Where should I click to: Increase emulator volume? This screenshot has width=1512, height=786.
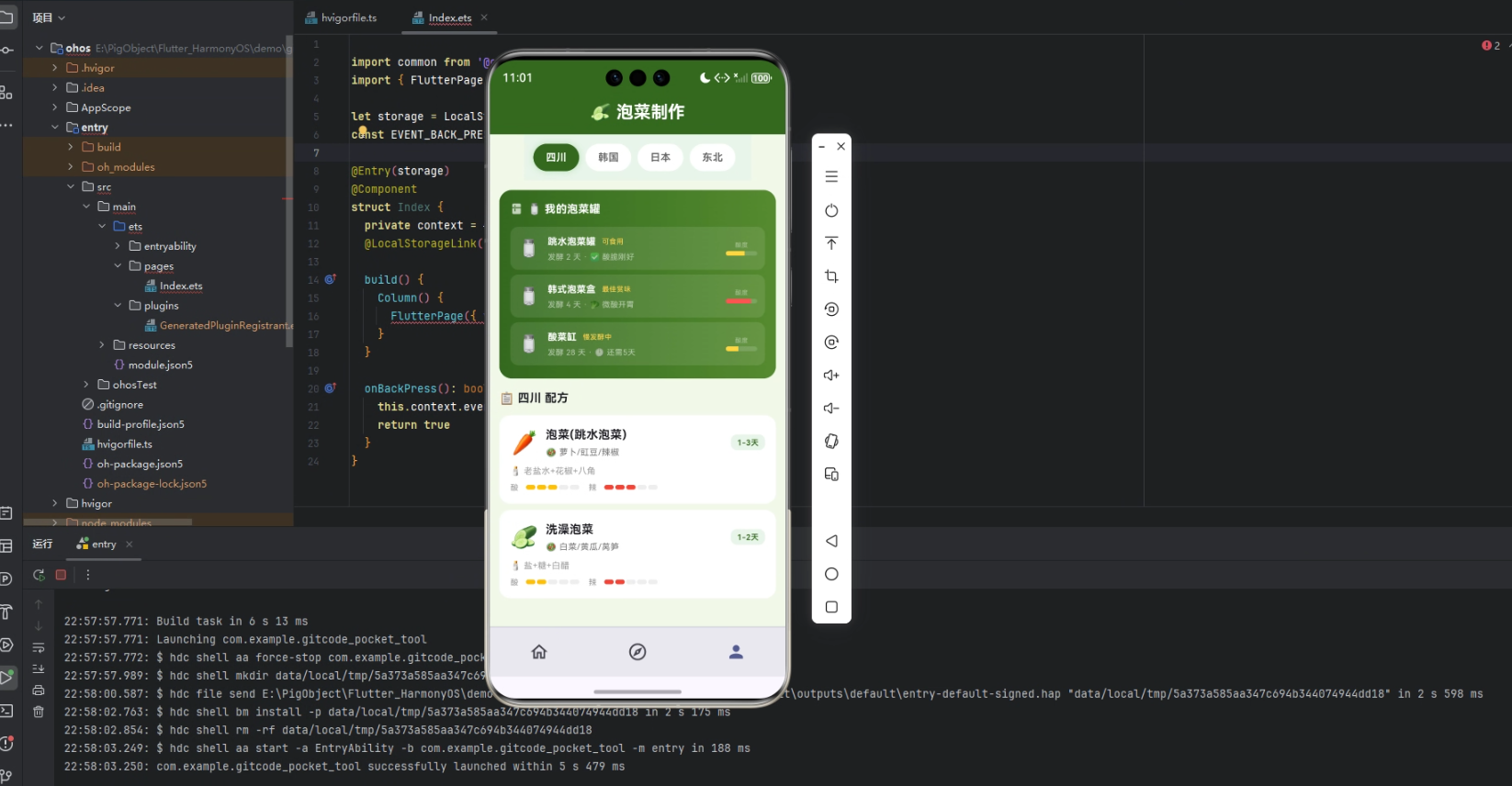pyautogui.click(x=831, y=376)
